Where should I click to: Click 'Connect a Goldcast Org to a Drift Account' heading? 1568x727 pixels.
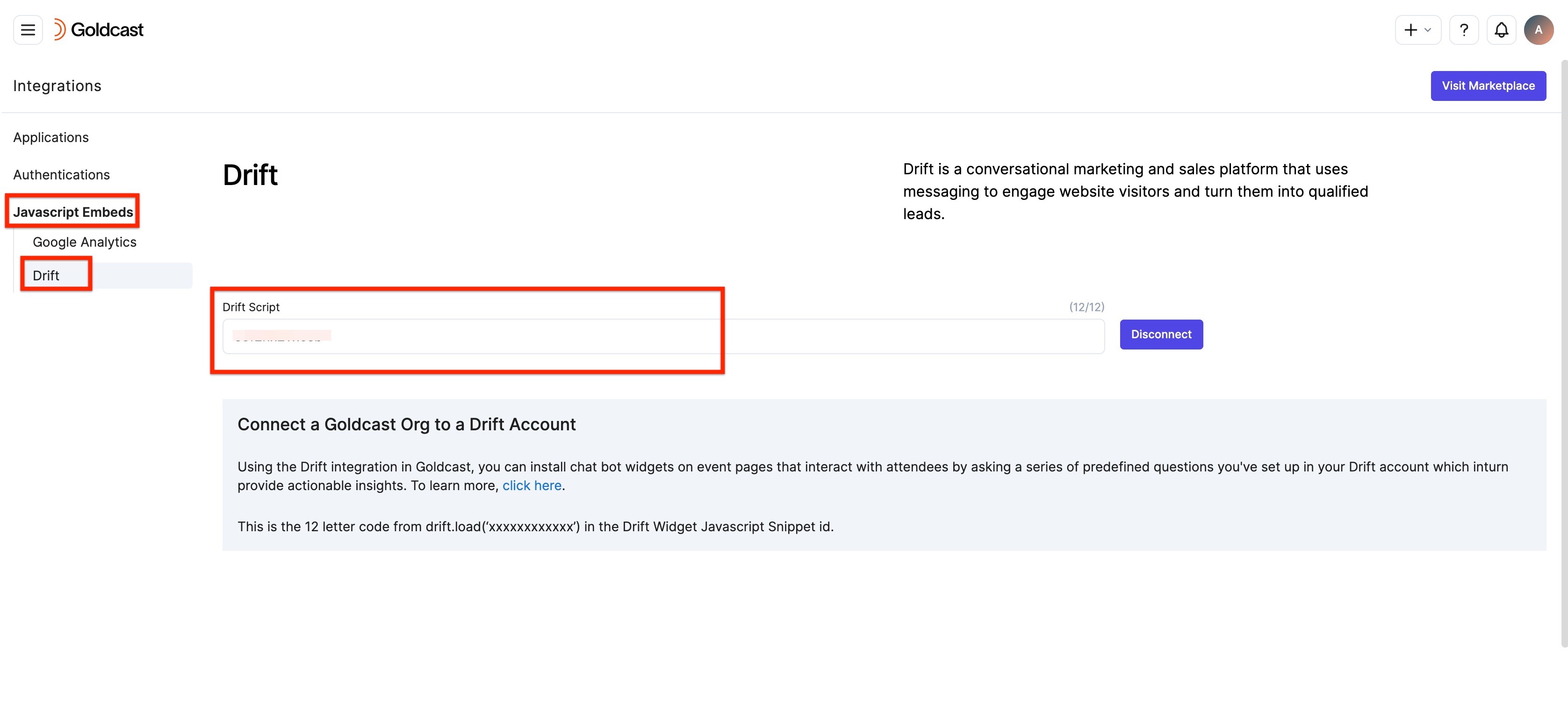click(407, 425)
